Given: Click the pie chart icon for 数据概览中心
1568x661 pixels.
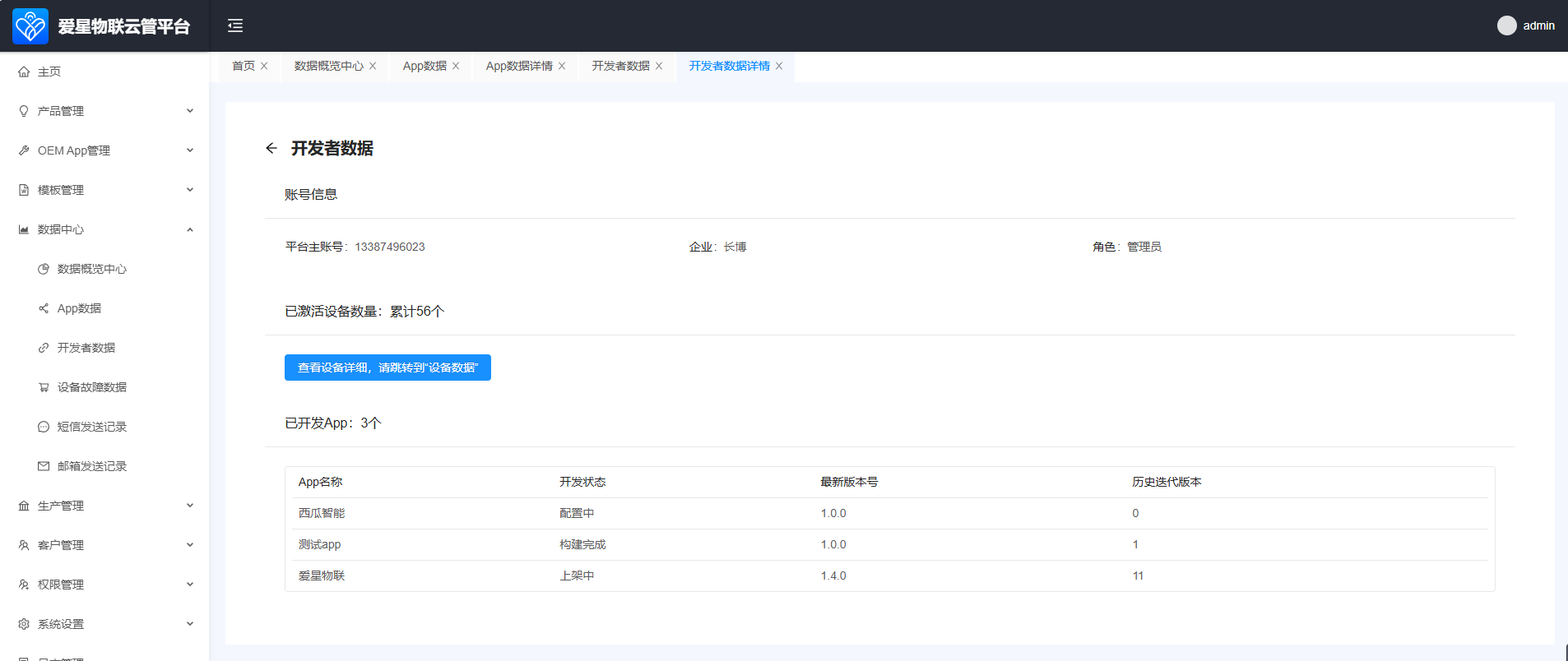Looking at the screenshot, I should [x=44, y=269].
